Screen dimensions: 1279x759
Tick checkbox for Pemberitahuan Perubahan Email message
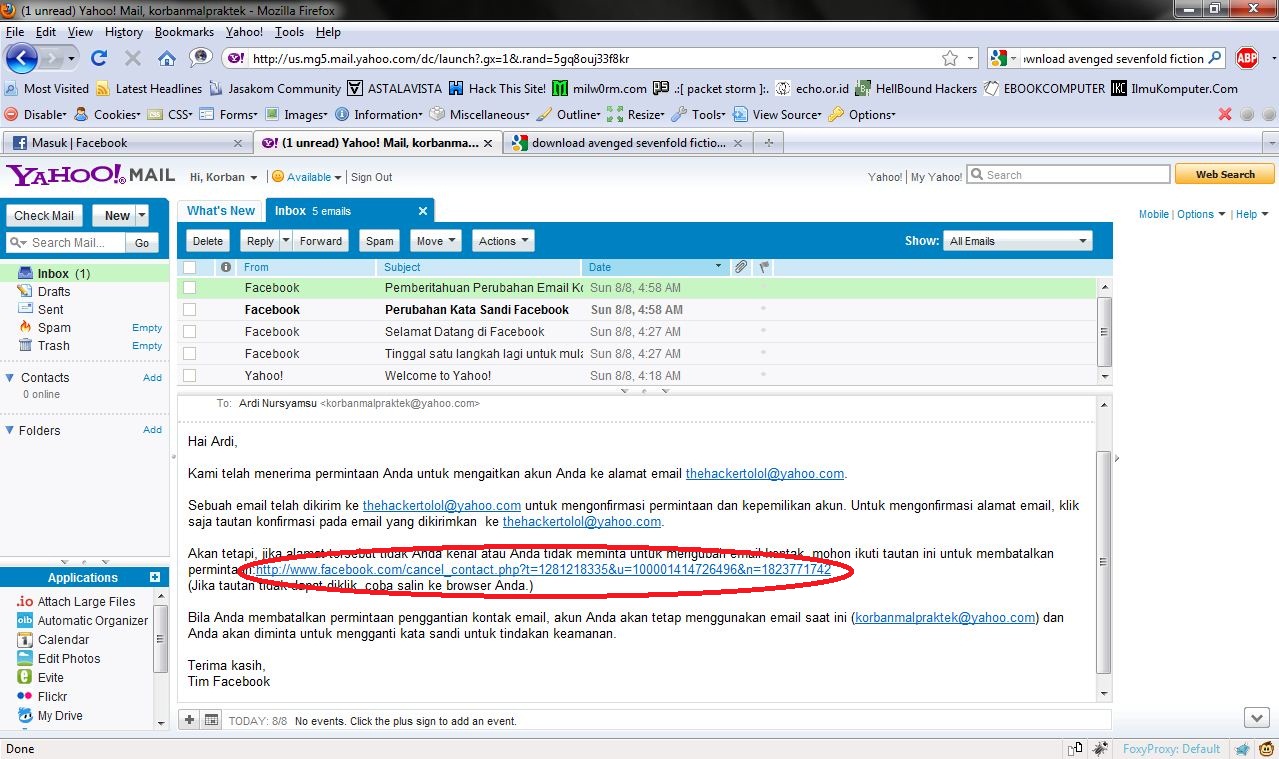click(190, 287)
